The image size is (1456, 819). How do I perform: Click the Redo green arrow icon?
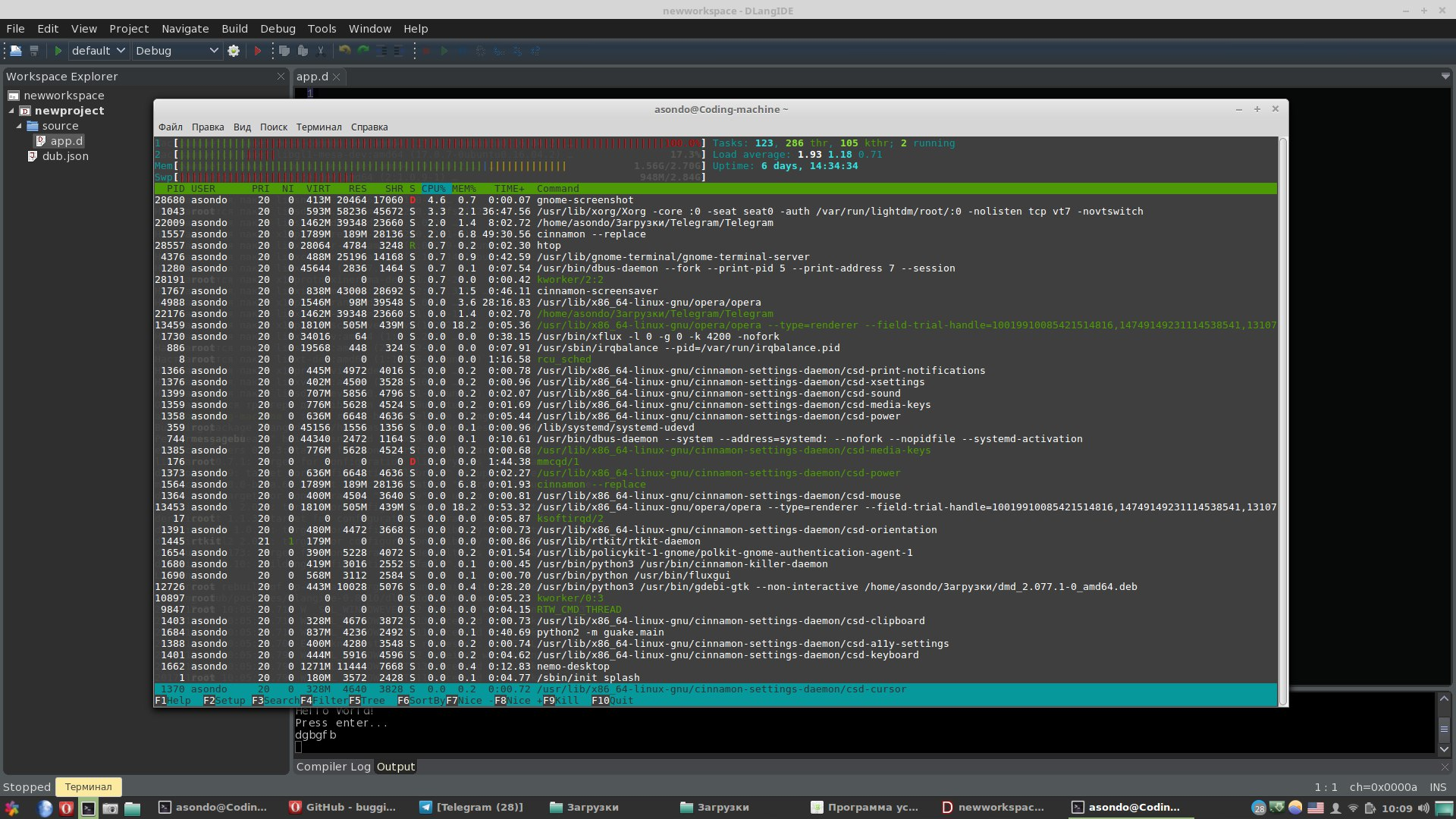(363, 51)
